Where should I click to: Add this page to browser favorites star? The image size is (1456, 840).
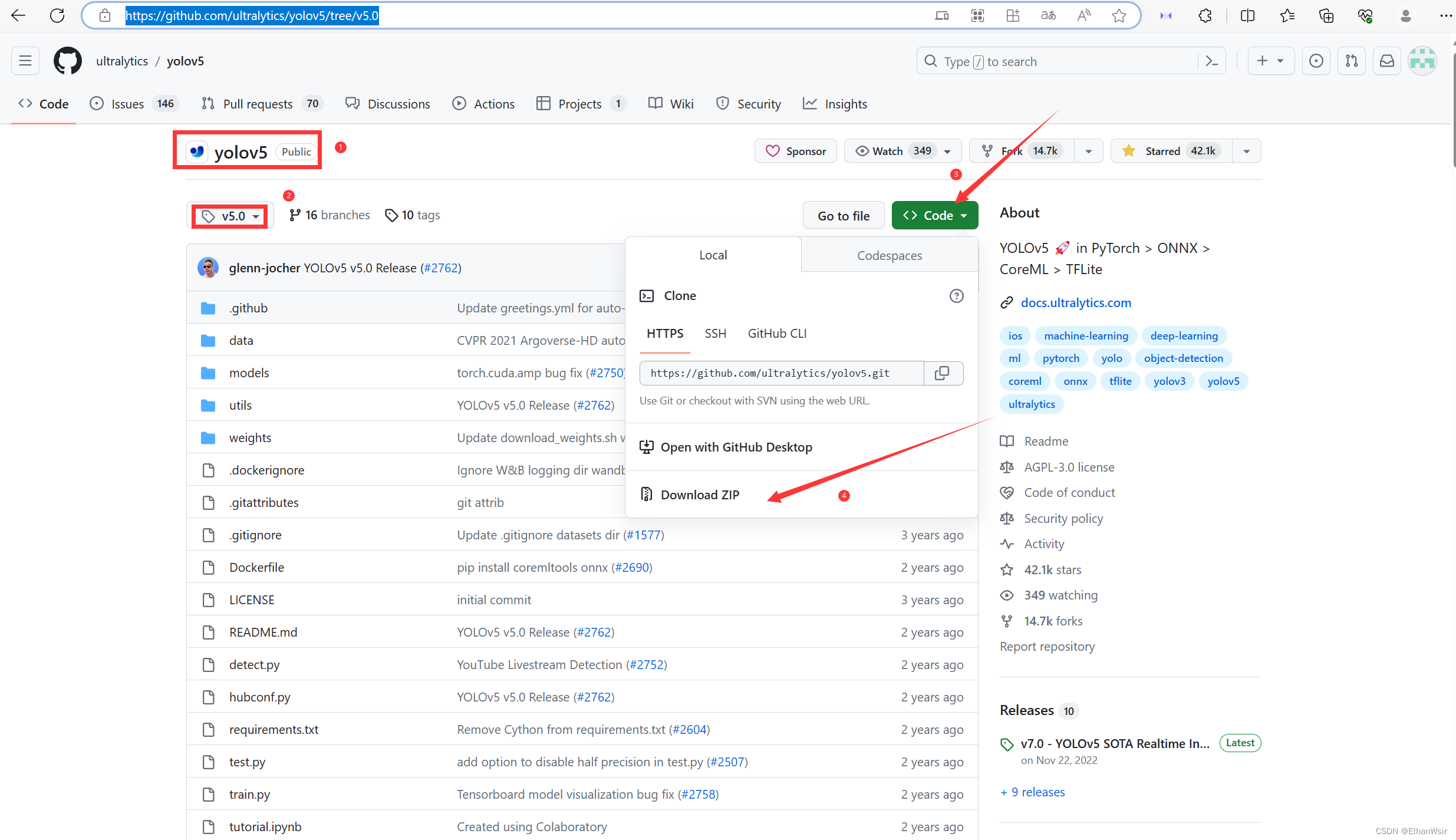(x=1119, y=15)
